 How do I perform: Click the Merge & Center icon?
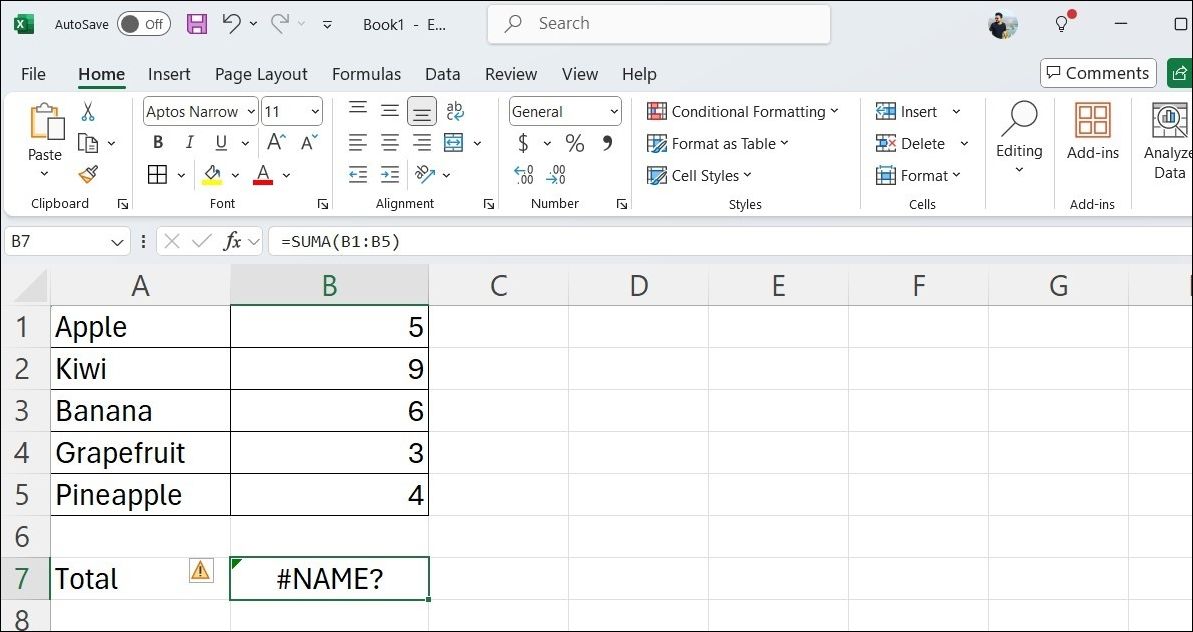453,143
